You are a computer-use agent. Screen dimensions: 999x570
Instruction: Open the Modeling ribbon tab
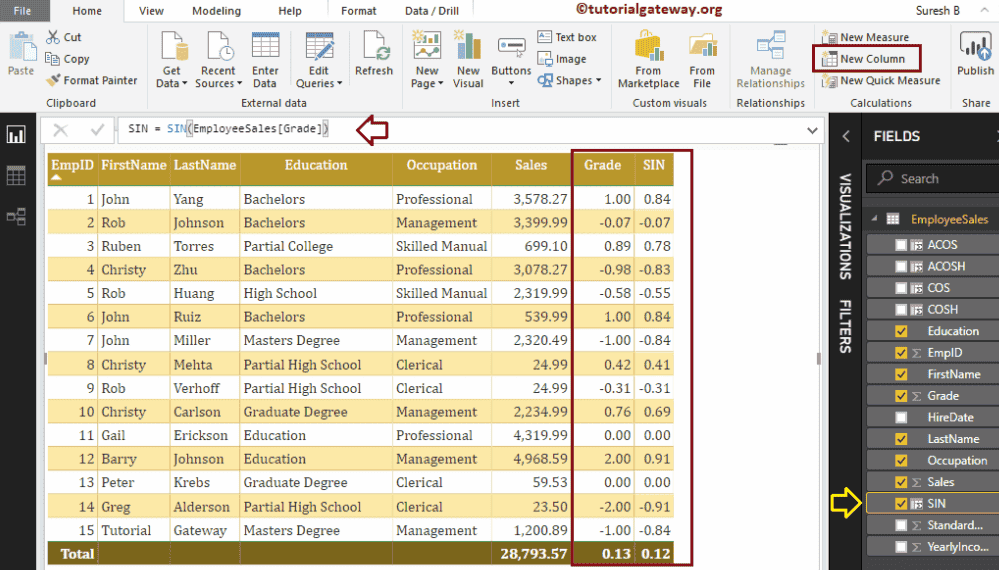coord(216,11)
